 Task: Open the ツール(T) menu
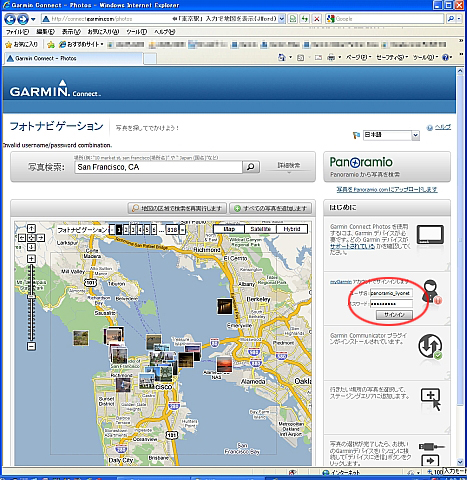[x=136, y=32]
